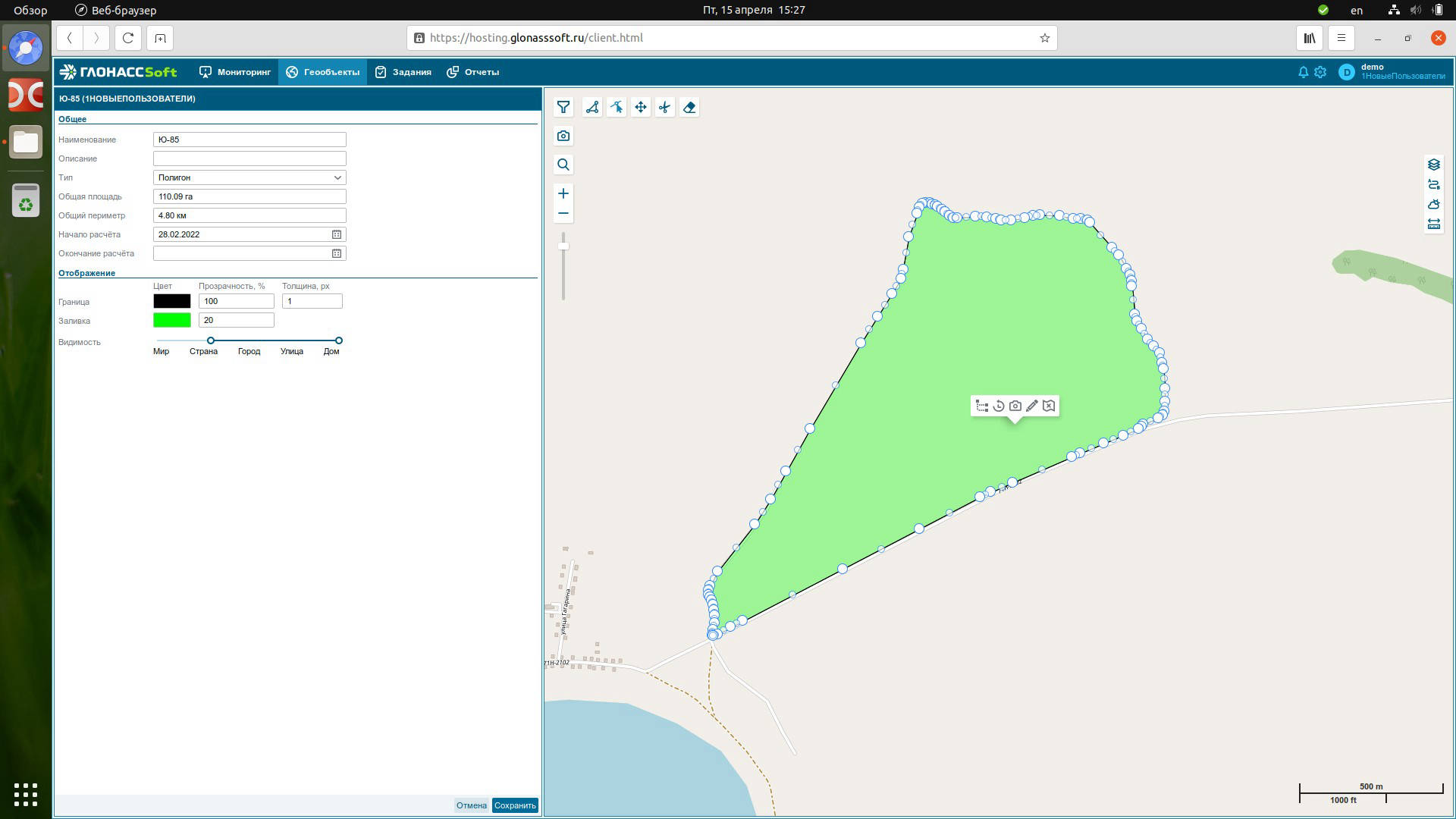Take a map screenshot with camera icon
The height and width of the screenshot is (819, 1456).
pyautogui.click(x=563, y=136)
